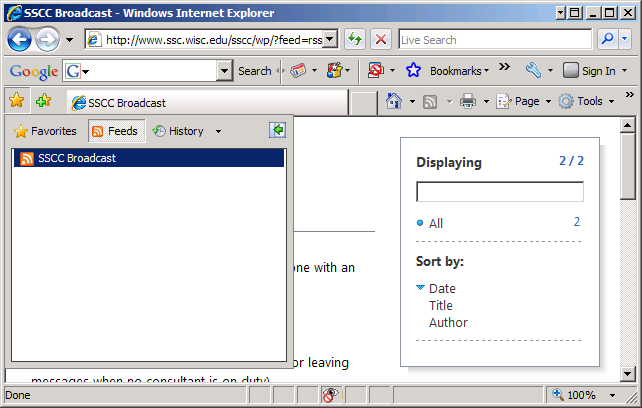Viewport: 642px width, 408px height.
Task: Open the Favorites Center star icon
Action: pyautogui.click(x=16, y=101)
